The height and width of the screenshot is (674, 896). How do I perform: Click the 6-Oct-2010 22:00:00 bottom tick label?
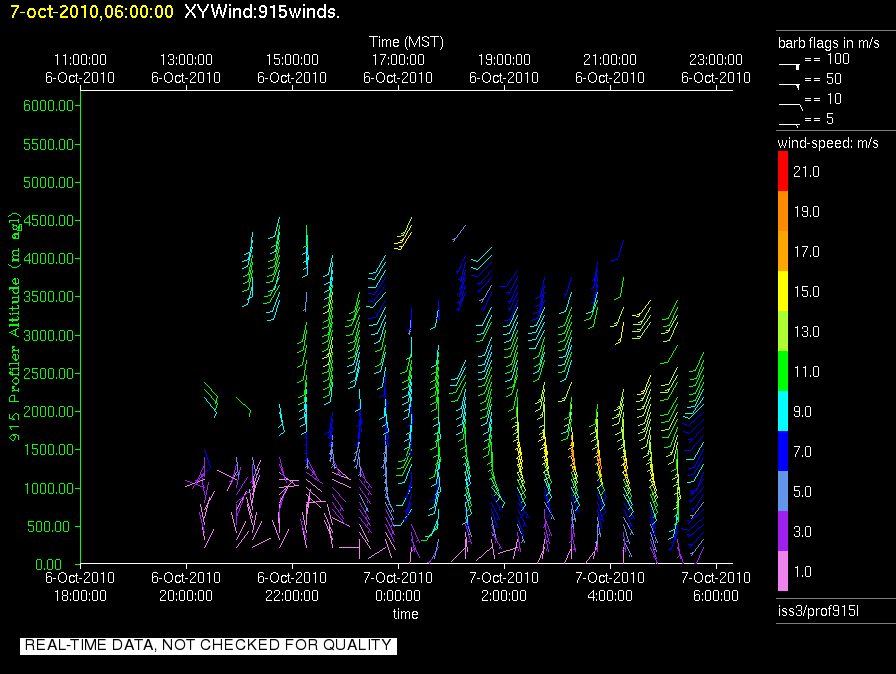click(292, 587)
